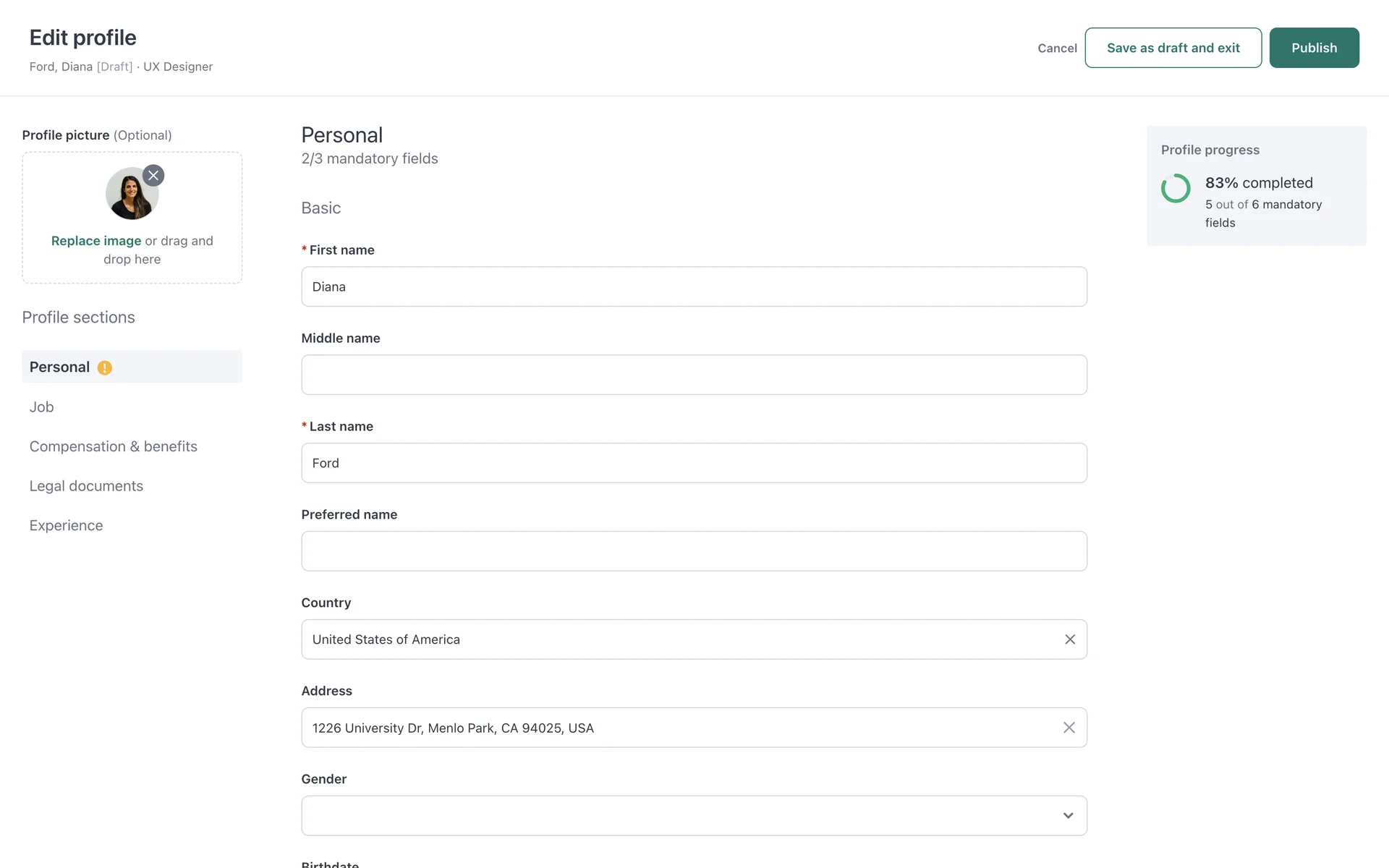
Task: Switch to Compensation & benefits section
Action: point(114,446)
